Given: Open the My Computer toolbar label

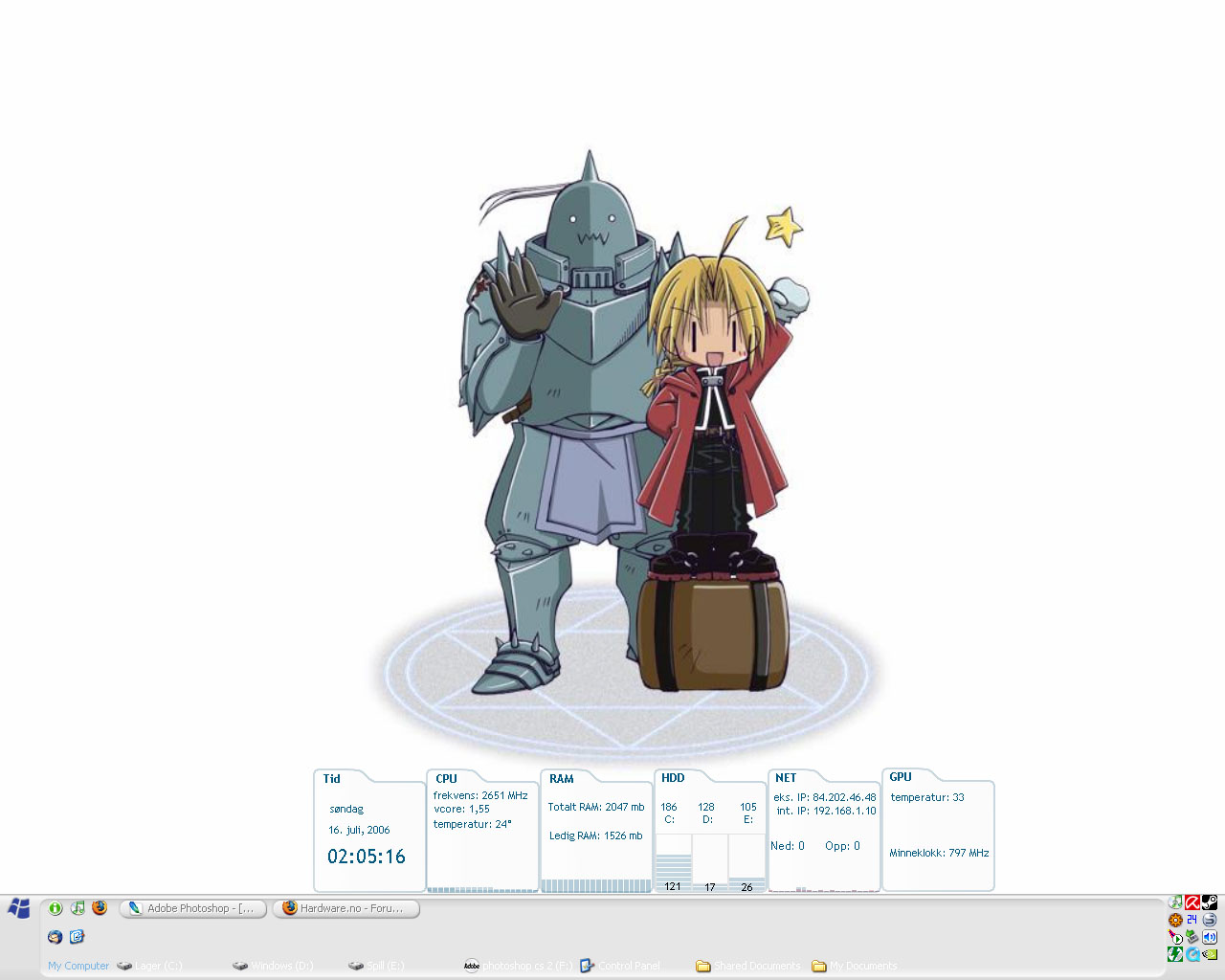Looking at the screenshot, I should 78,966.
